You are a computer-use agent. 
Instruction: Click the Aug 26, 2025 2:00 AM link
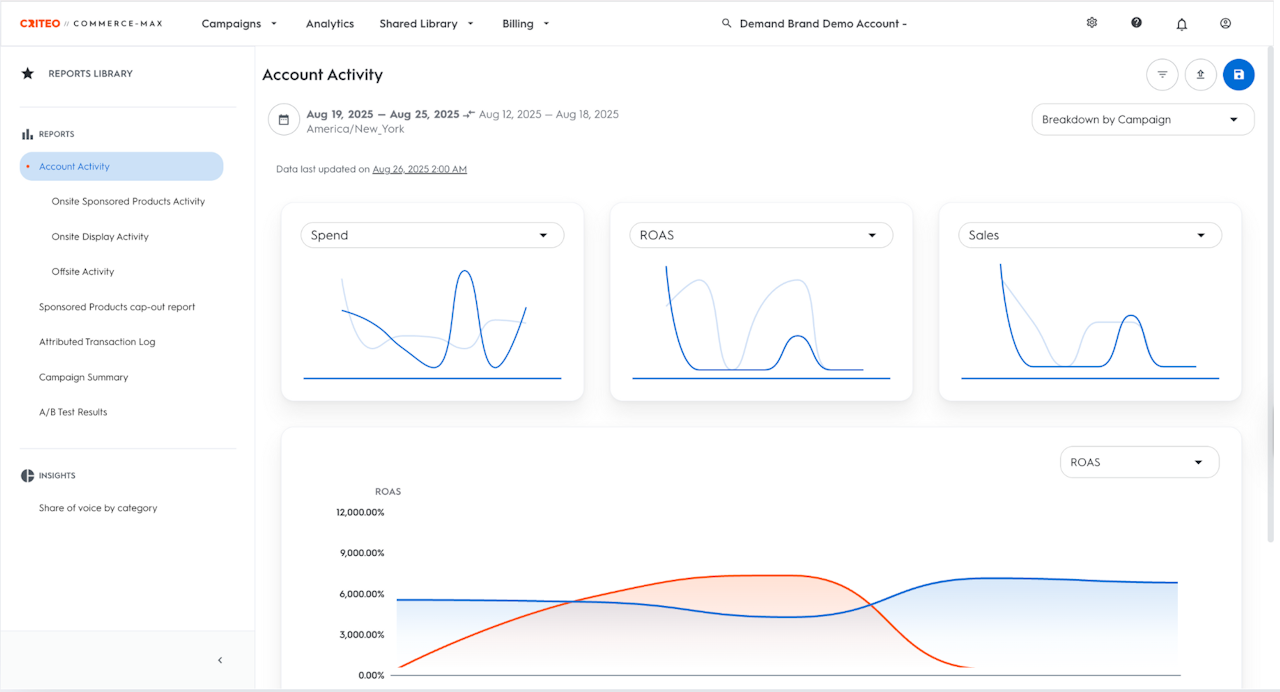[419, 170]
